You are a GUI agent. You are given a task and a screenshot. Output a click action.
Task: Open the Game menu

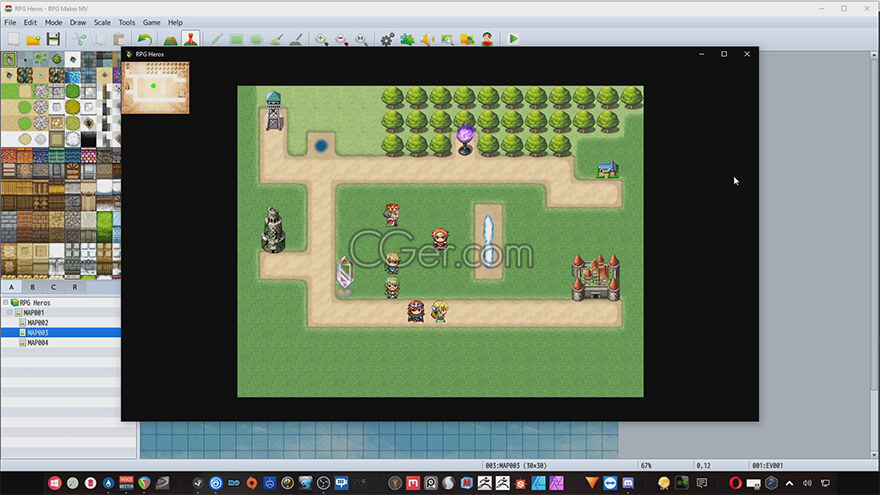click(152, 22)
